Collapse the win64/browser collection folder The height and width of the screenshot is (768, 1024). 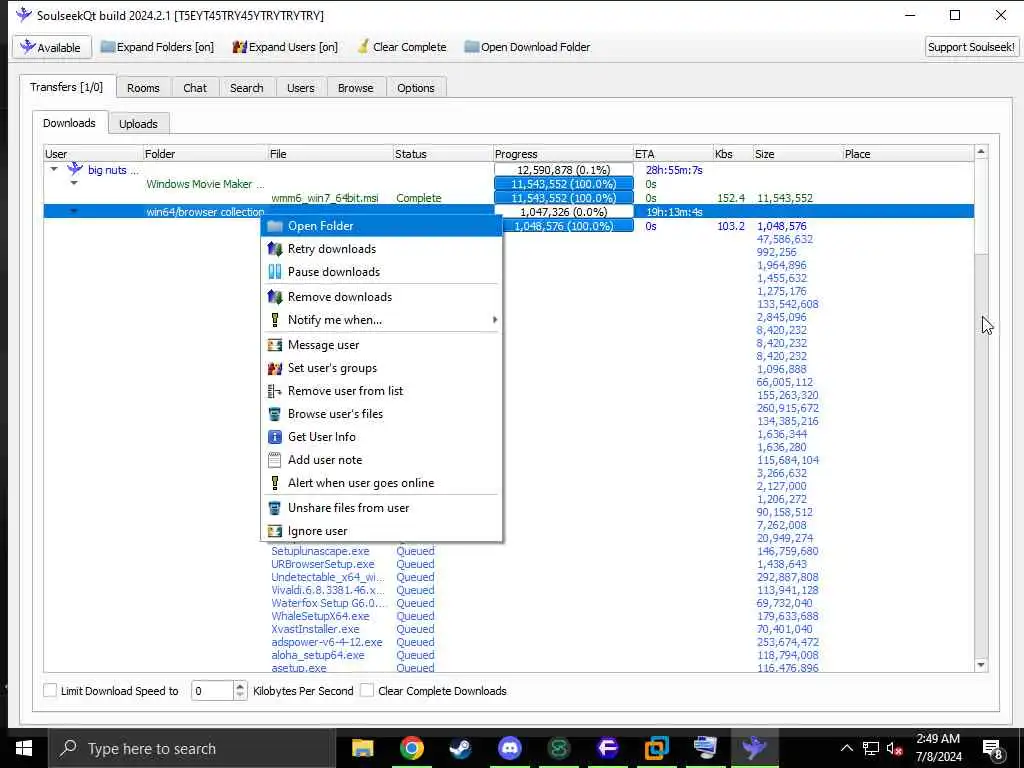pos(74,212)
